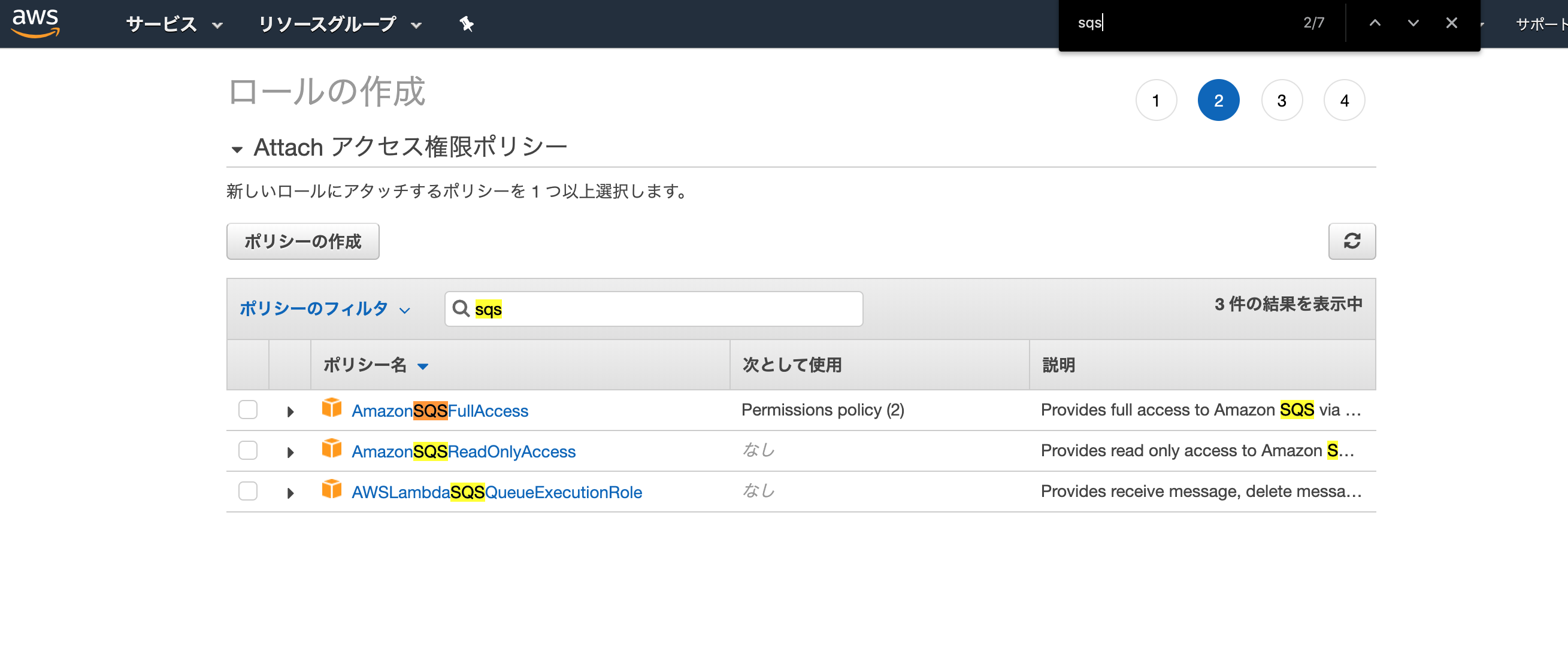Click the ReadOnlyAccess description text
Image resolution: width=1568 pixels, height=661 pixels.
(1197, 450)
